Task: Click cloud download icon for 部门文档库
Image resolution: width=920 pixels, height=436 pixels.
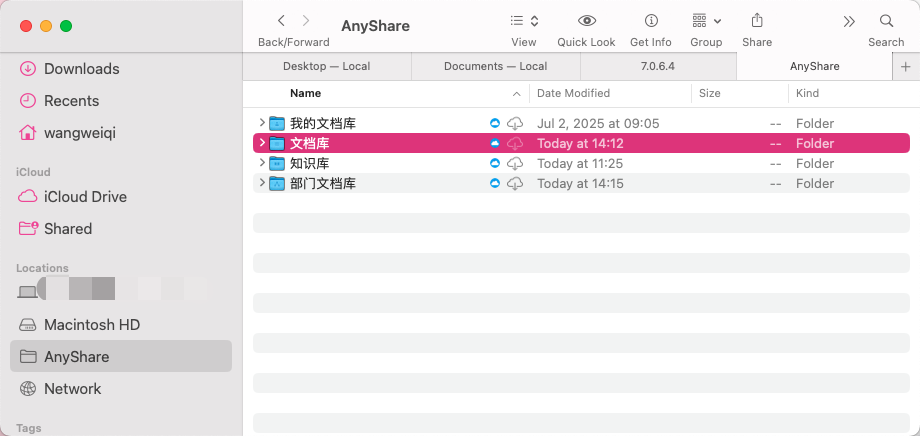Action: [515, 184]
